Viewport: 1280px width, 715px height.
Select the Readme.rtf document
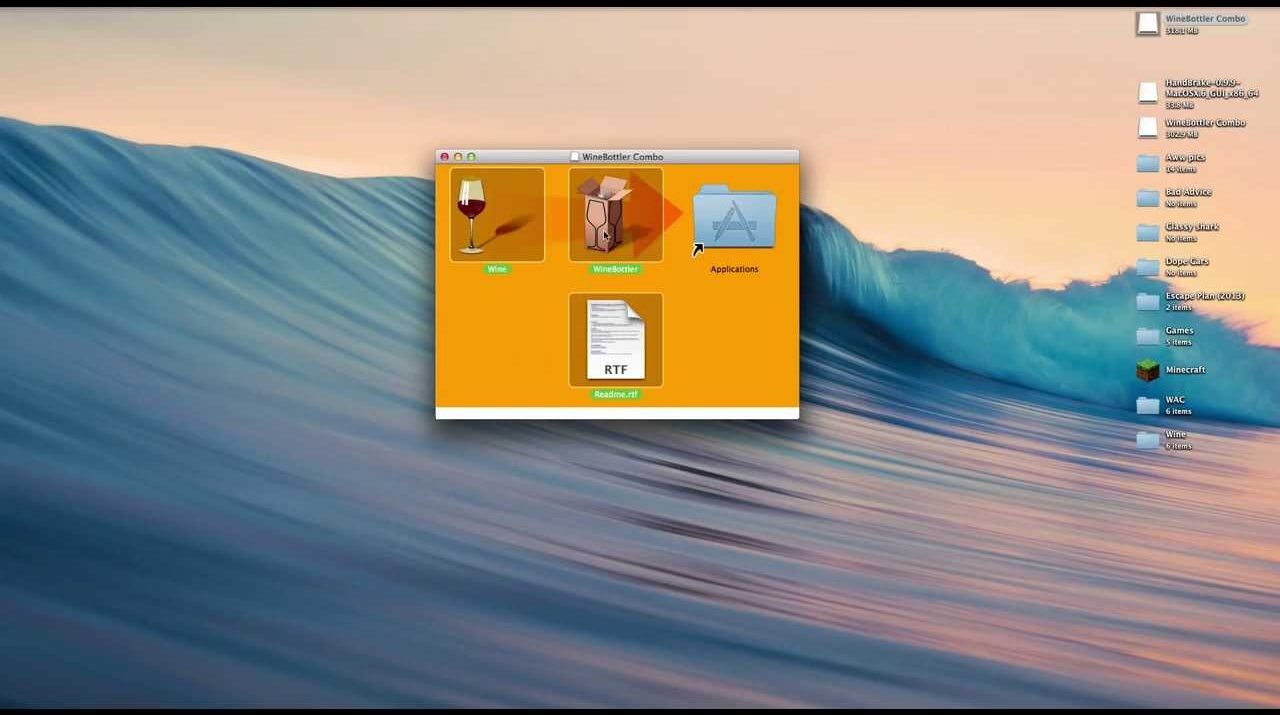click(615, 340)
